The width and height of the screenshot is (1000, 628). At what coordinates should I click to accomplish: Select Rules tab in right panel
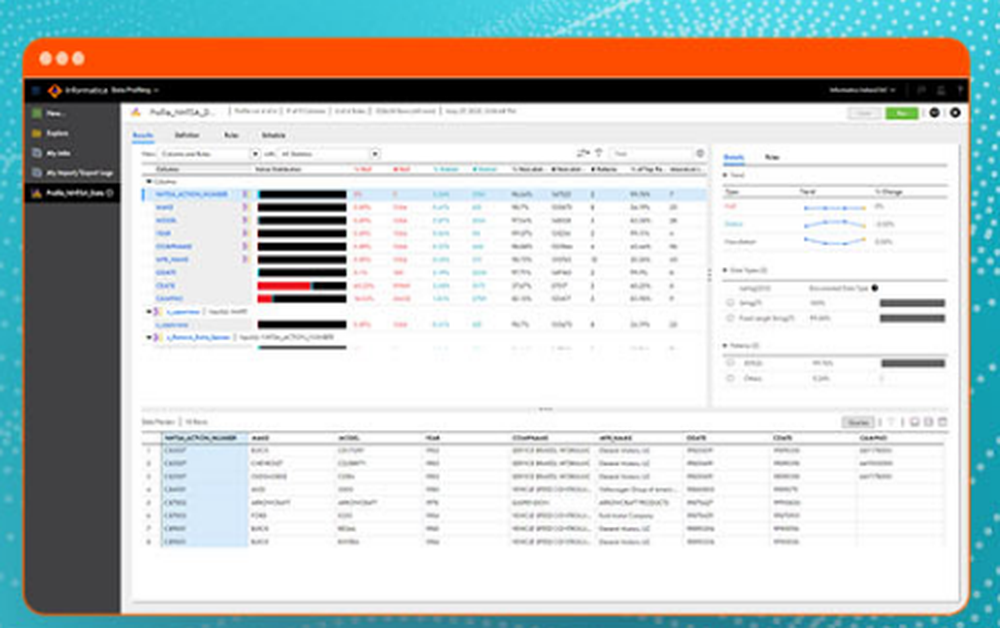[x=772, y=157]
